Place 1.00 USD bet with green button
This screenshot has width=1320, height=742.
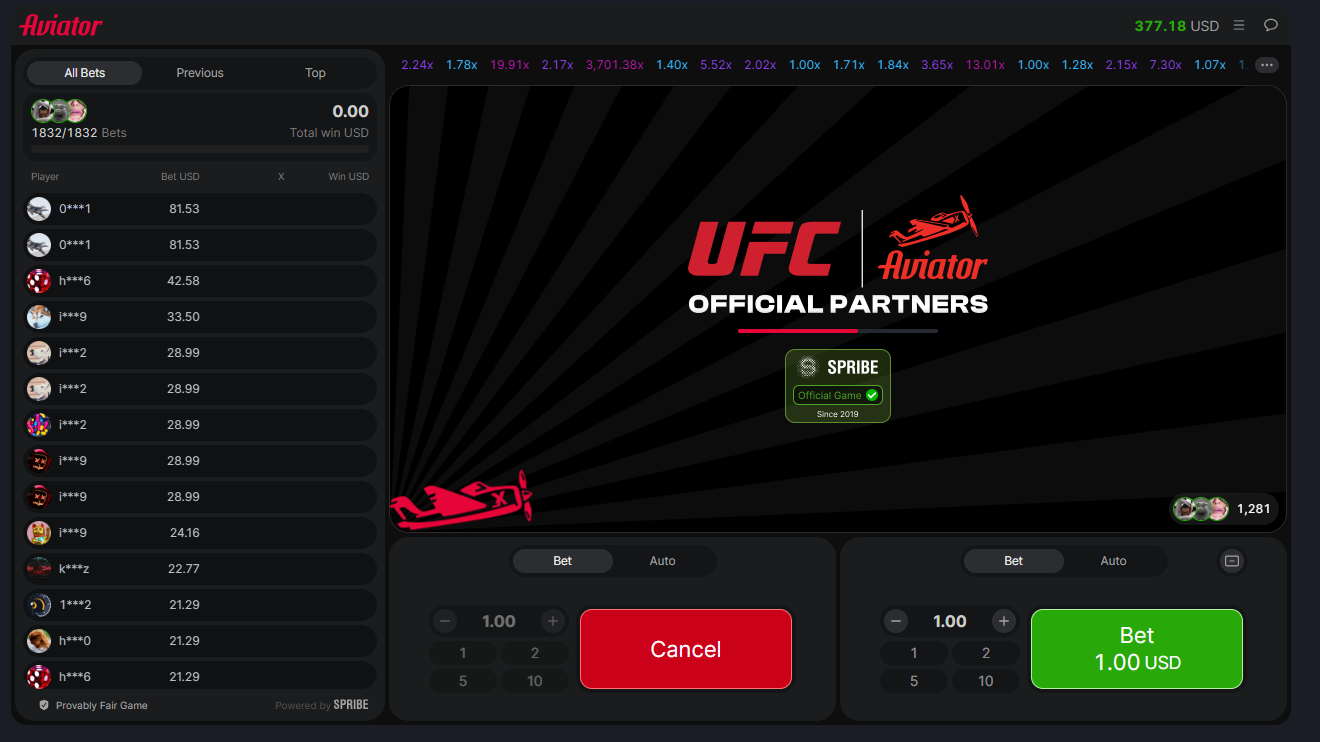click(1137, 649)
